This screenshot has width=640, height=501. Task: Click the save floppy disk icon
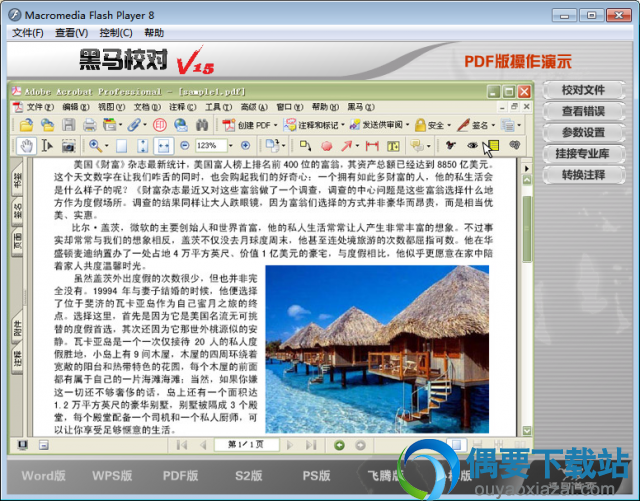69,125
